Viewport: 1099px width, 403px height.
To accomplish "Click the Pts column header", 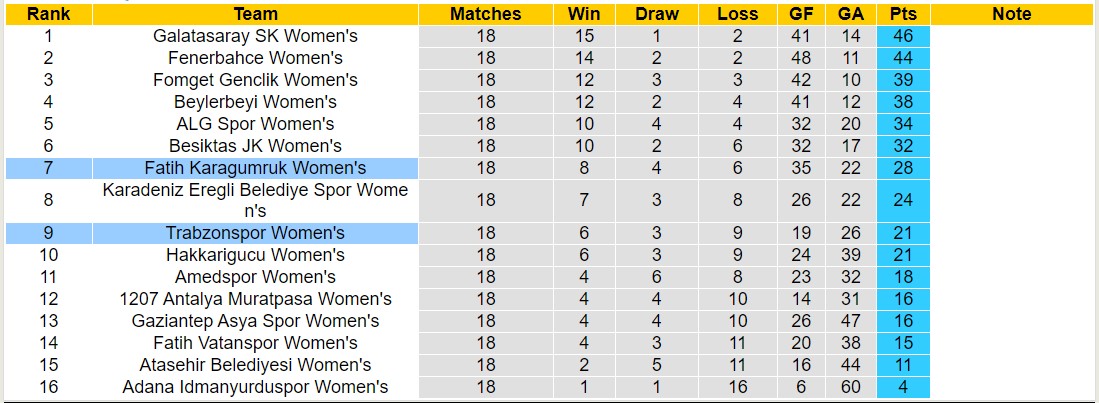I will coord(903,14).
